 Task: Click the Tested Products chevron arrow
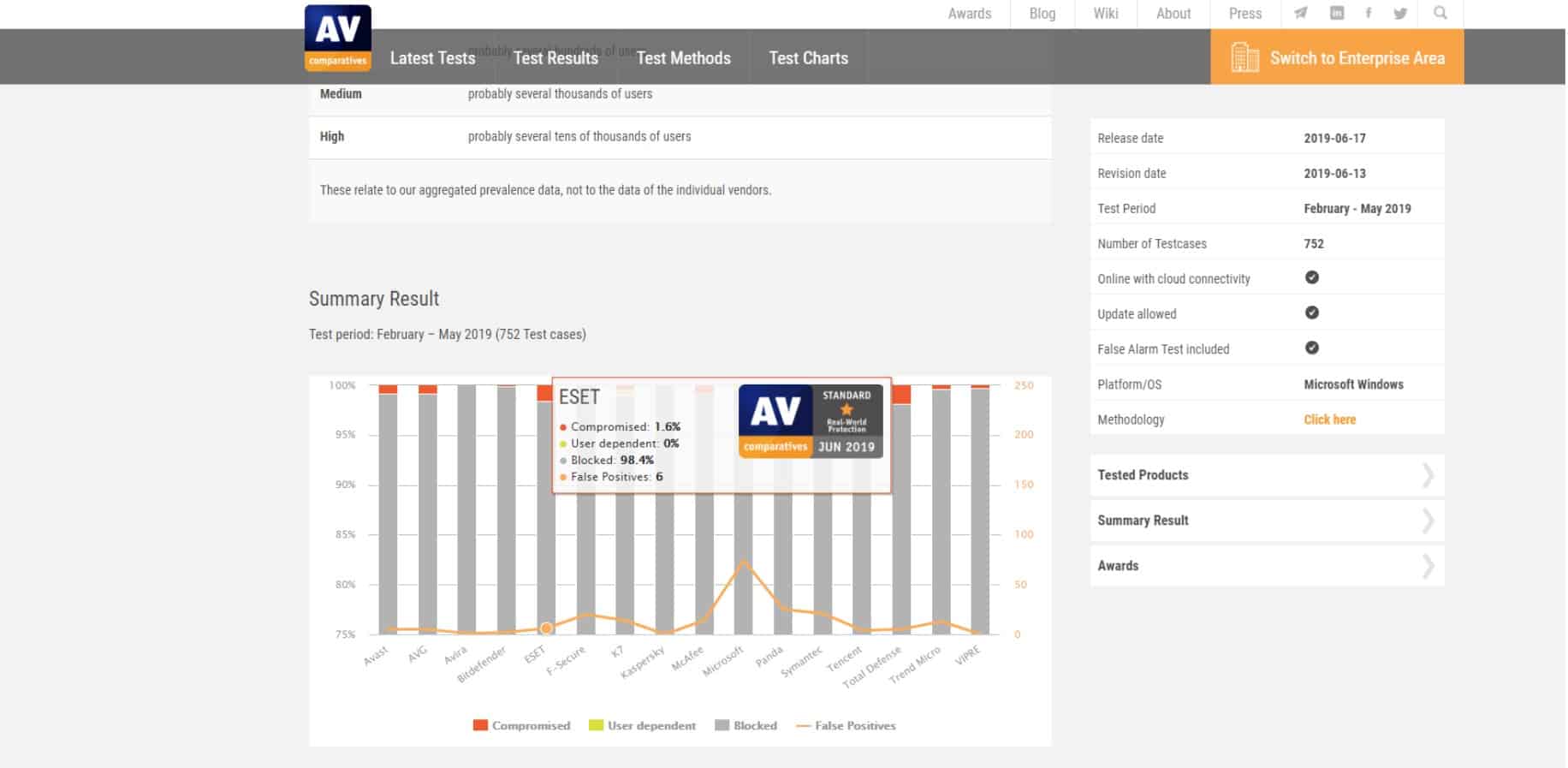pyautogui.click(x=1428, y=475)
